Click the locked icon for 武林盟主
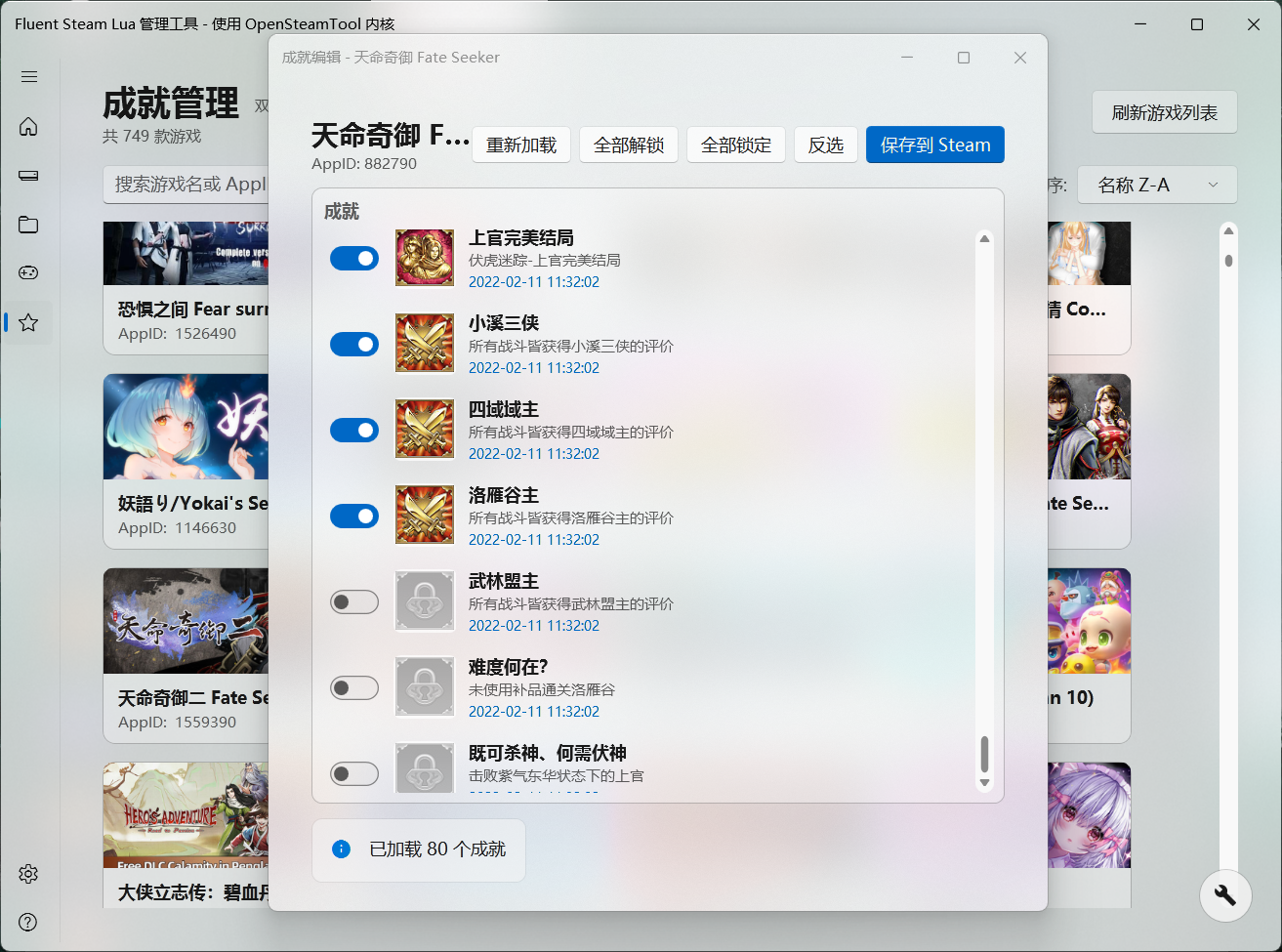The image size is (1282, 952). pyautogui.click(x=425, y=601)
